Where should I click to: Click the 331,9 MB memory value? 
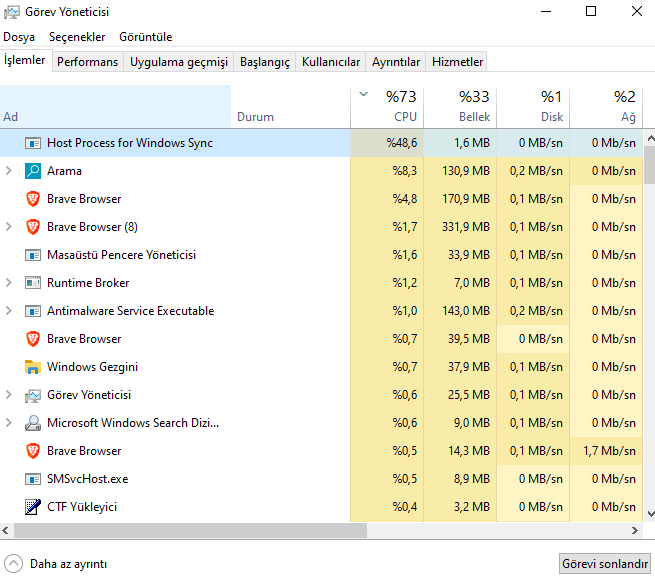[x=466, y=227]
